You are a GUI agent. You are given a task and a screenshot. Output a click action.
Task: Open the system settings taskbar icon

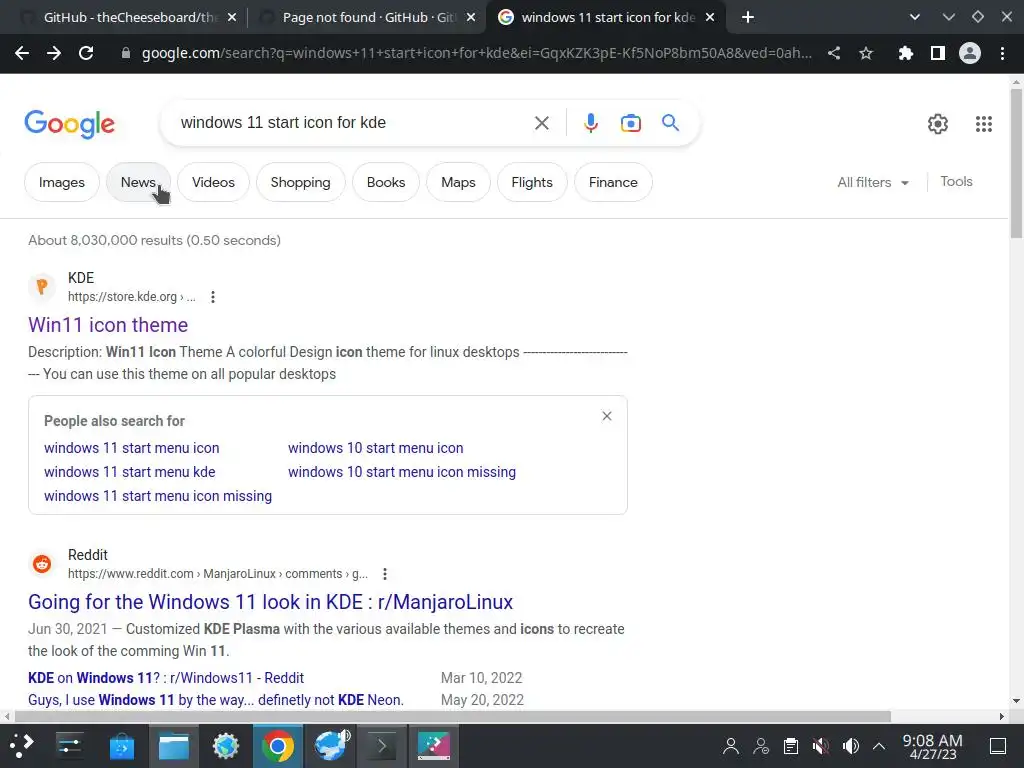(69, 746)
